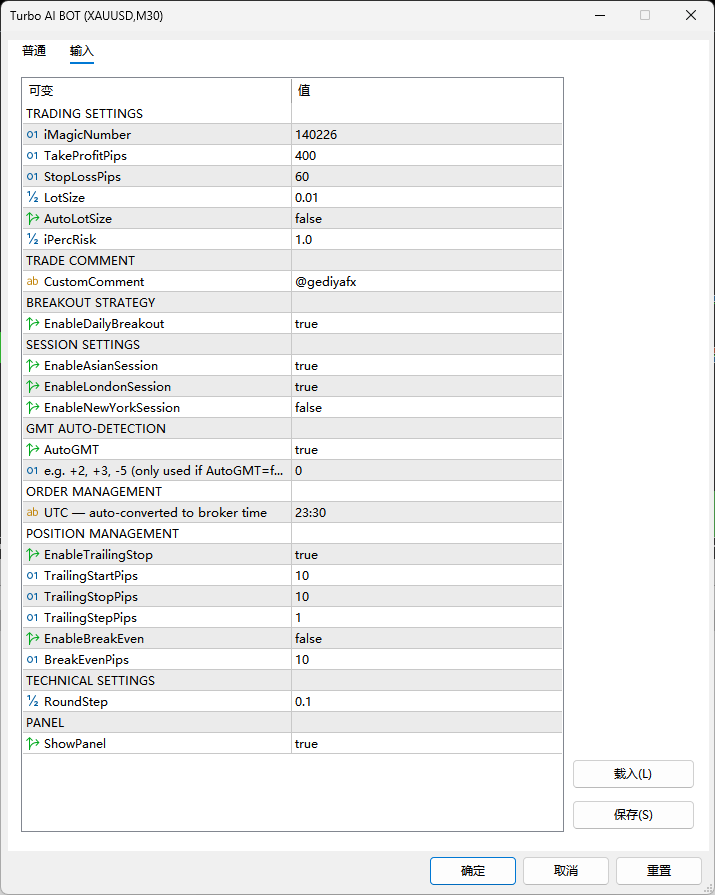Click the boolean icon beside EnableDailyBreakout
This screenshot has height=895, width=715.
pyautogui.click(x=33, y=324)
